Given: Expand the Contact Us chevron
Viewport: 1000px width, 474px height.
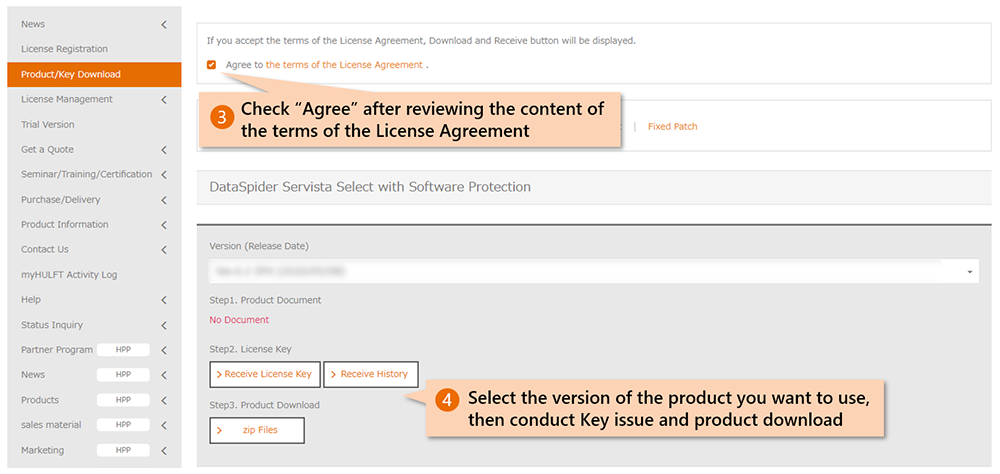Looking at the screenshot, I should coord(164,250).
